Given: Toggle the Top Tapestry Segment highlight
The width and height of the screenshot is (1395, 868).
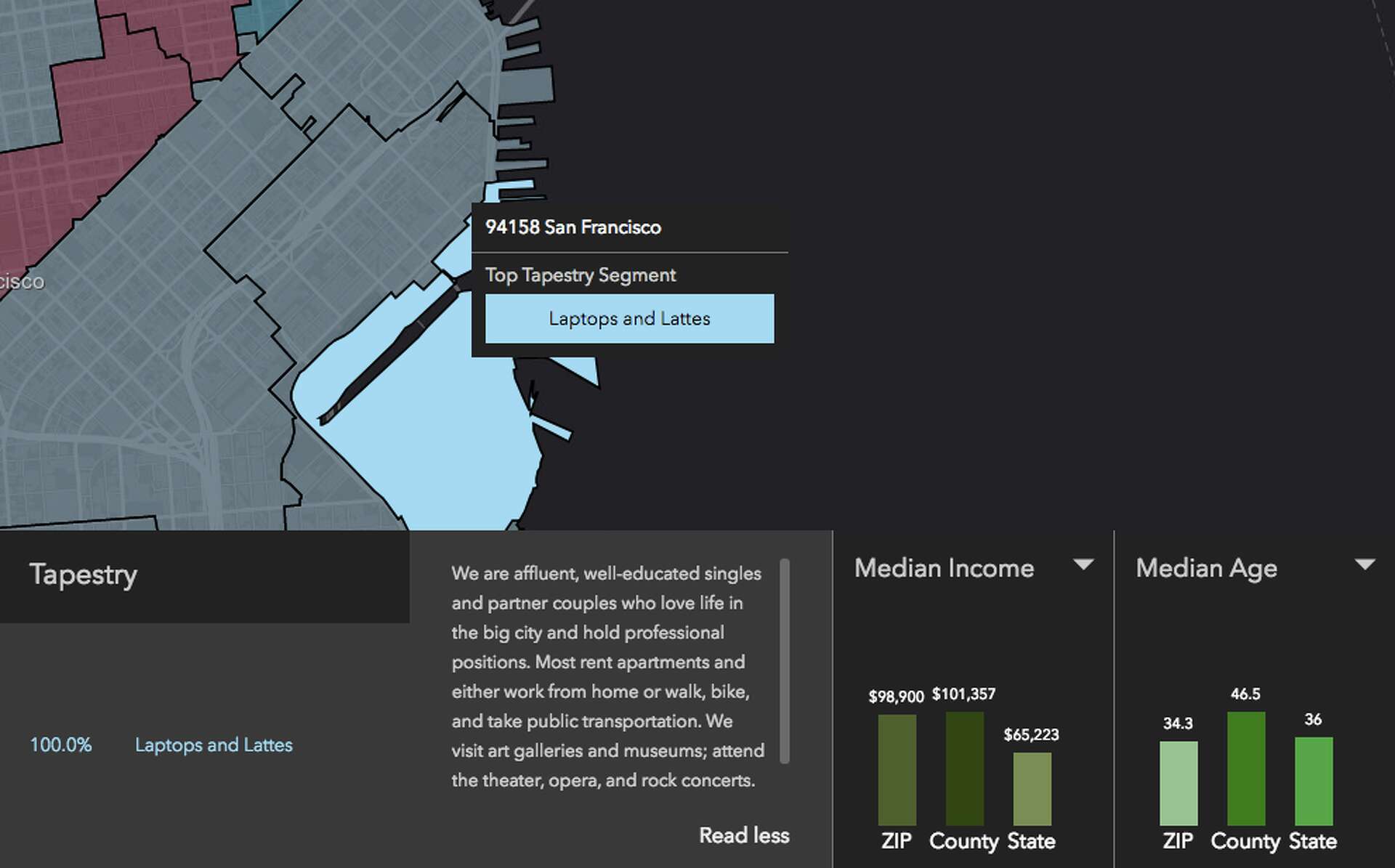Looking at the screenshot, I should click(x=580, y=275).
